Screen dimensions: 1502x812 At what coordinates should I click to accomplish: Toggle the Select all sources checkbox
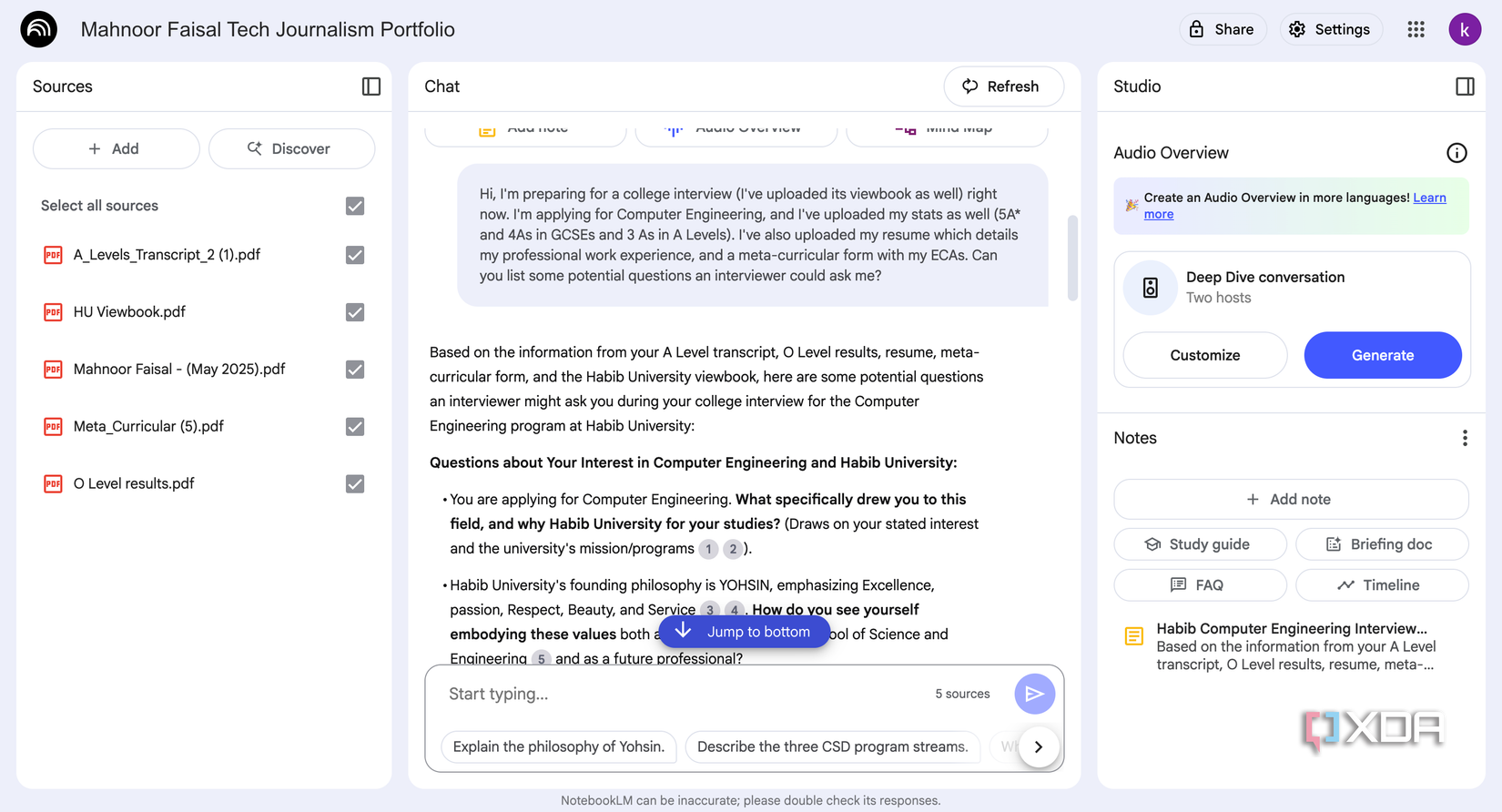355,206
